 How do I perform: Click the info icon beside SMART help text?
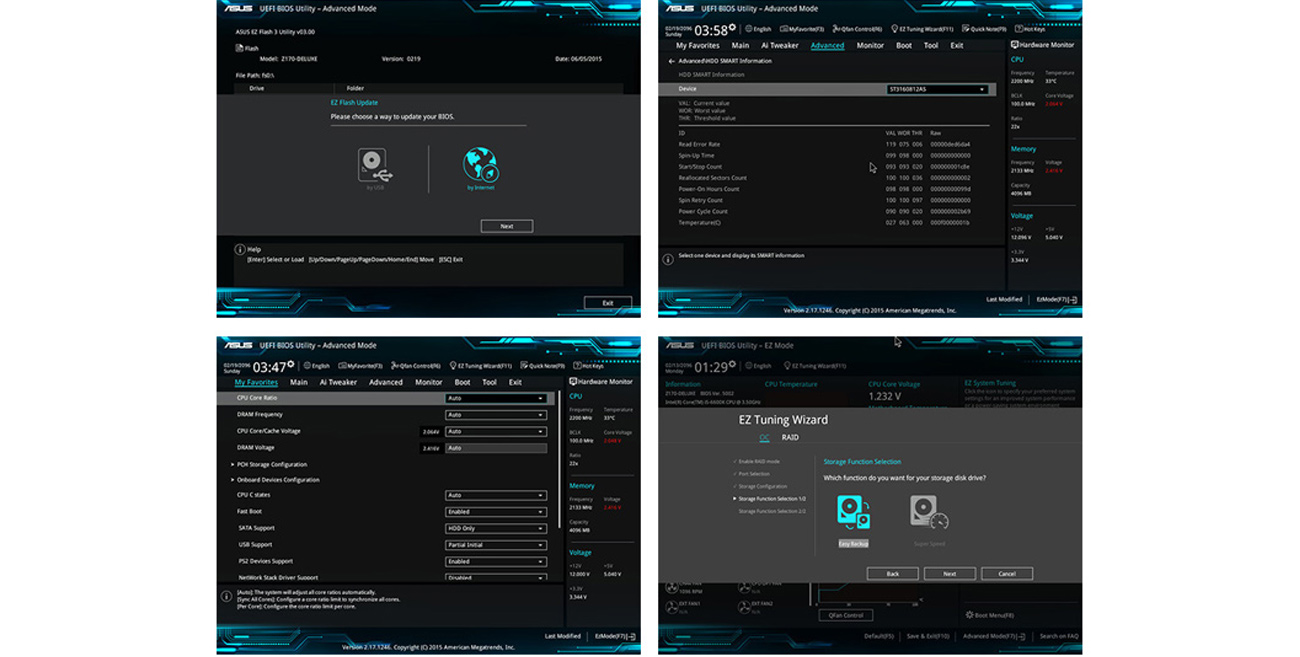click(x=668, y=259)
